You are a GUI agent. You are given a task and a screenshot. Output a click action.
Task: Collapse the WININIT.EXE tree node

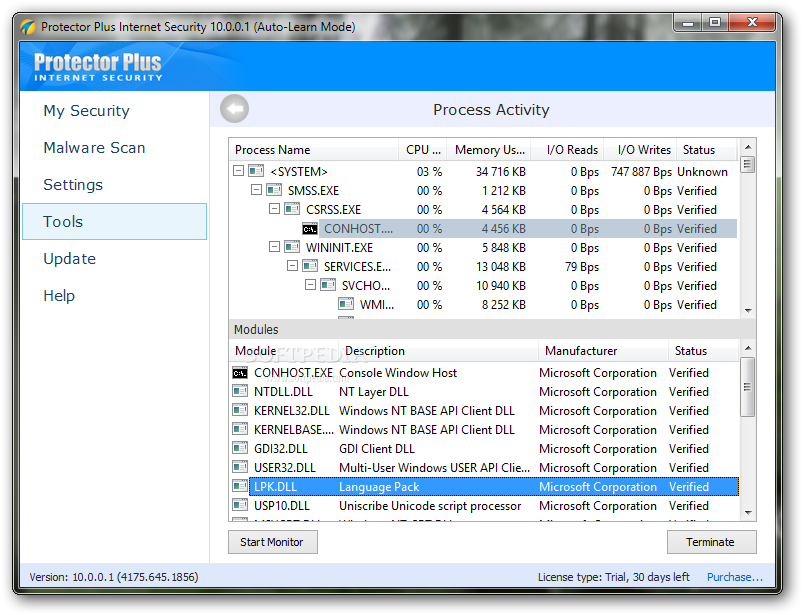[274, 246]
